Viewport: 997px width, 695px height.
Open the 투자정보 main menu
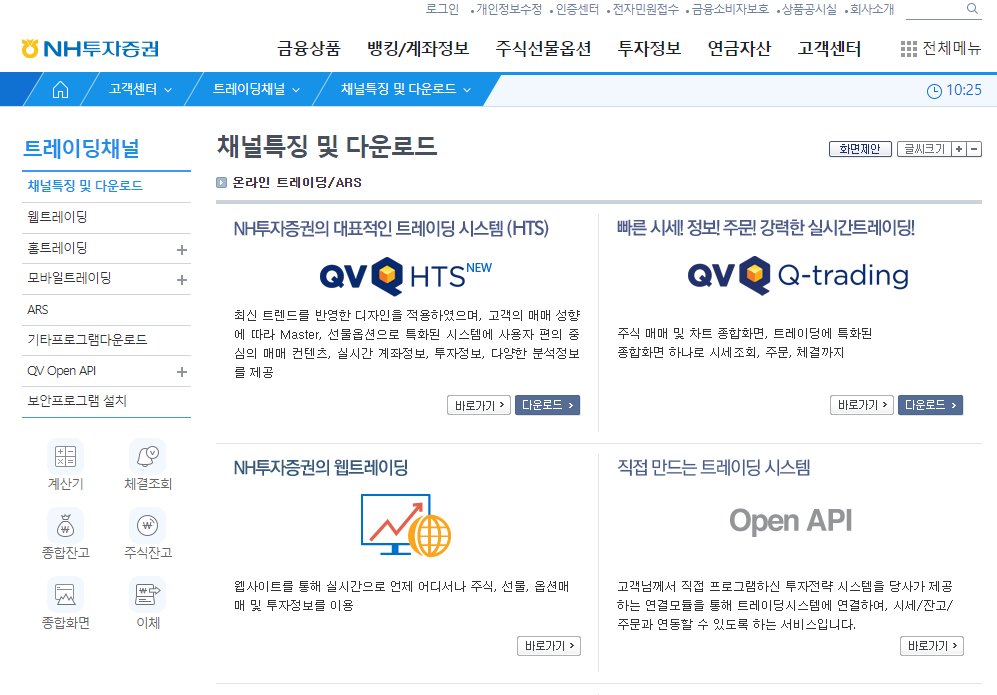(x=649, y=49)
